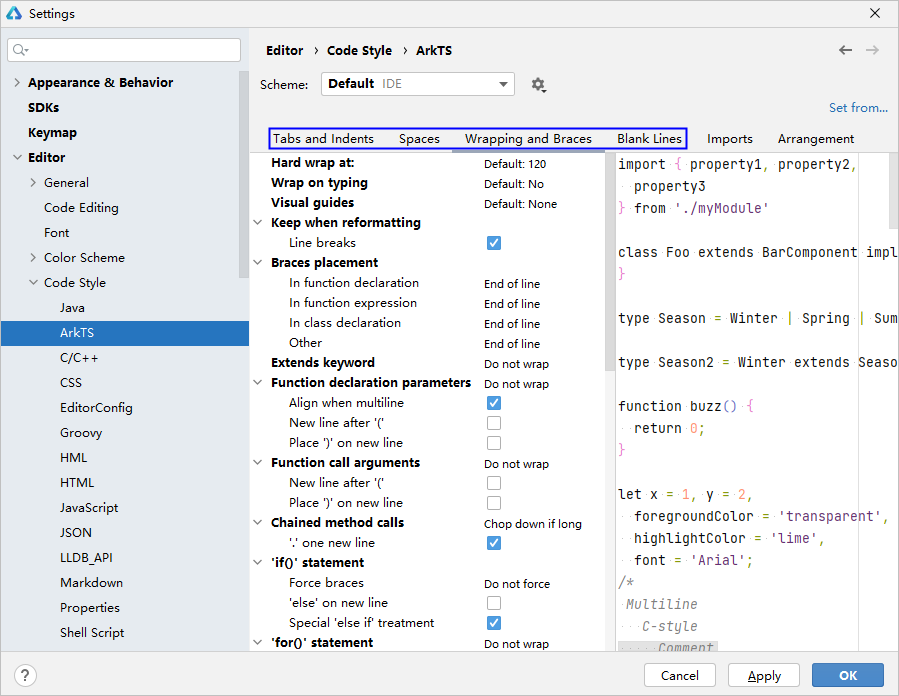Enable New line after '(' for function call arguments

click(x=494, y=483)
